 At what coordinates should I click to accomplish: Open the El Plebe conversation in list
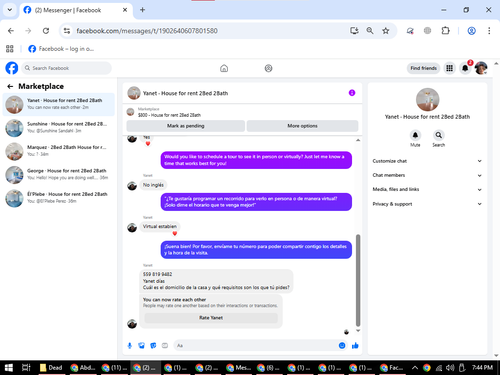click(x=59, y=198)
